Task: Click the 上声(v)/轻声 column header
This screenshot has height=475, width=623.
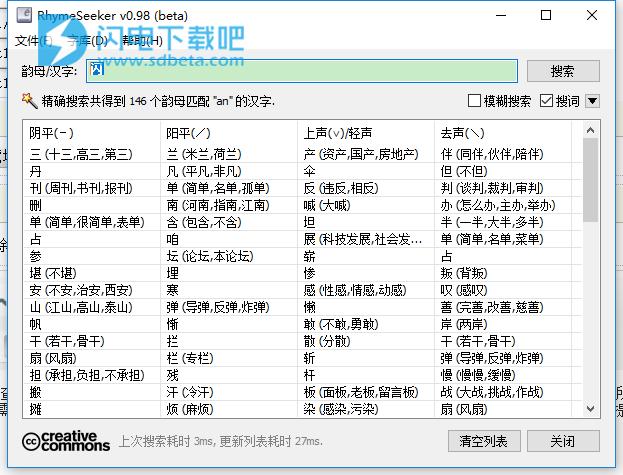Action: 338,133
